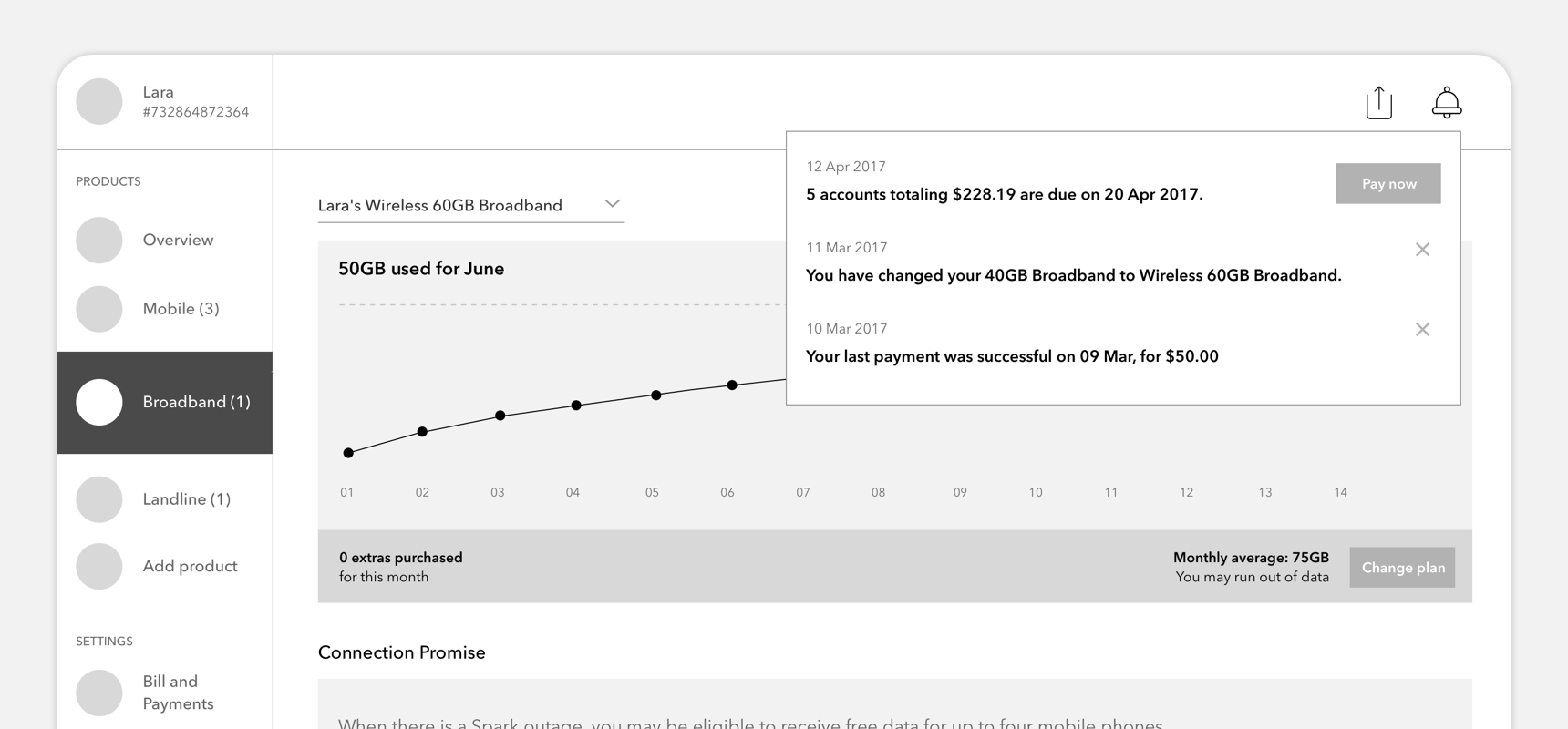Open the Mobile (3) menu label
Image resolution: width=1568 pixels, height=729 pixels.
[x=181, y=309]
